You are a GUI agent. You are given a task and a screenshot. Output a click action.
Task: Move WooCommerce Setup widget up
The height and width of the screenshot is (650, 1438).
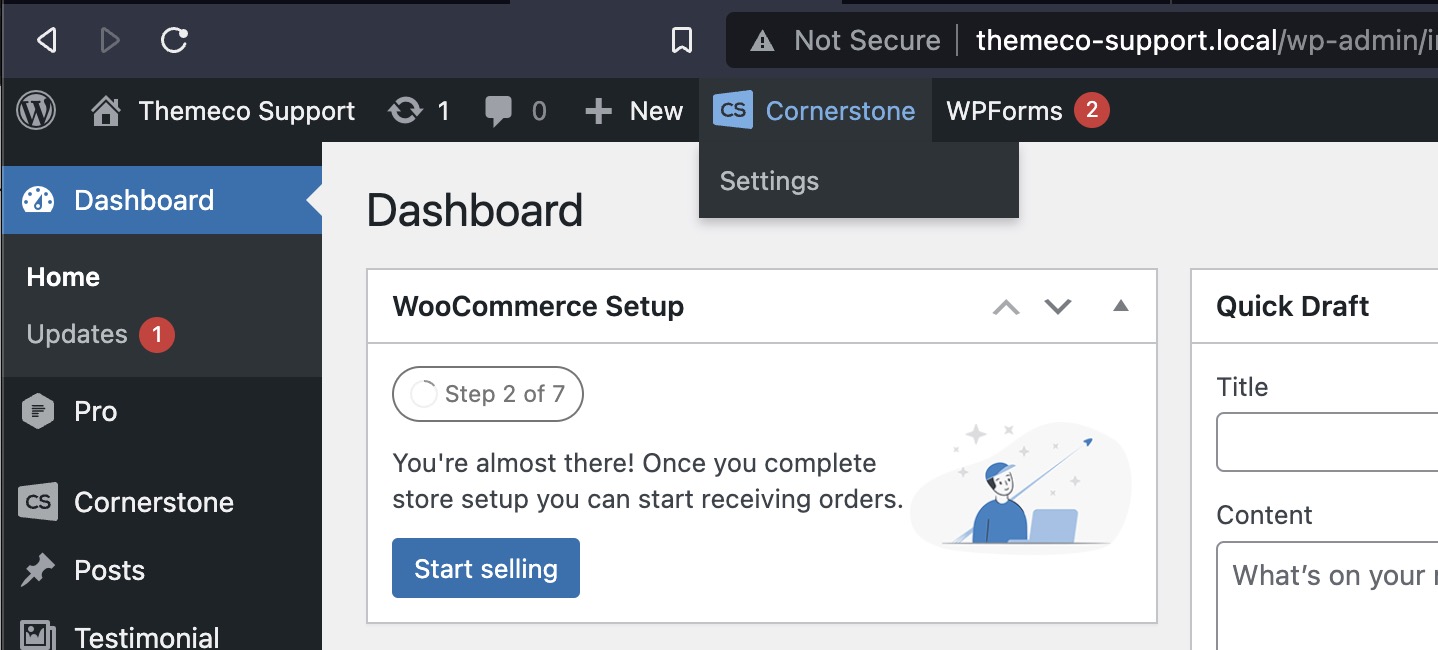(1006, 307)
